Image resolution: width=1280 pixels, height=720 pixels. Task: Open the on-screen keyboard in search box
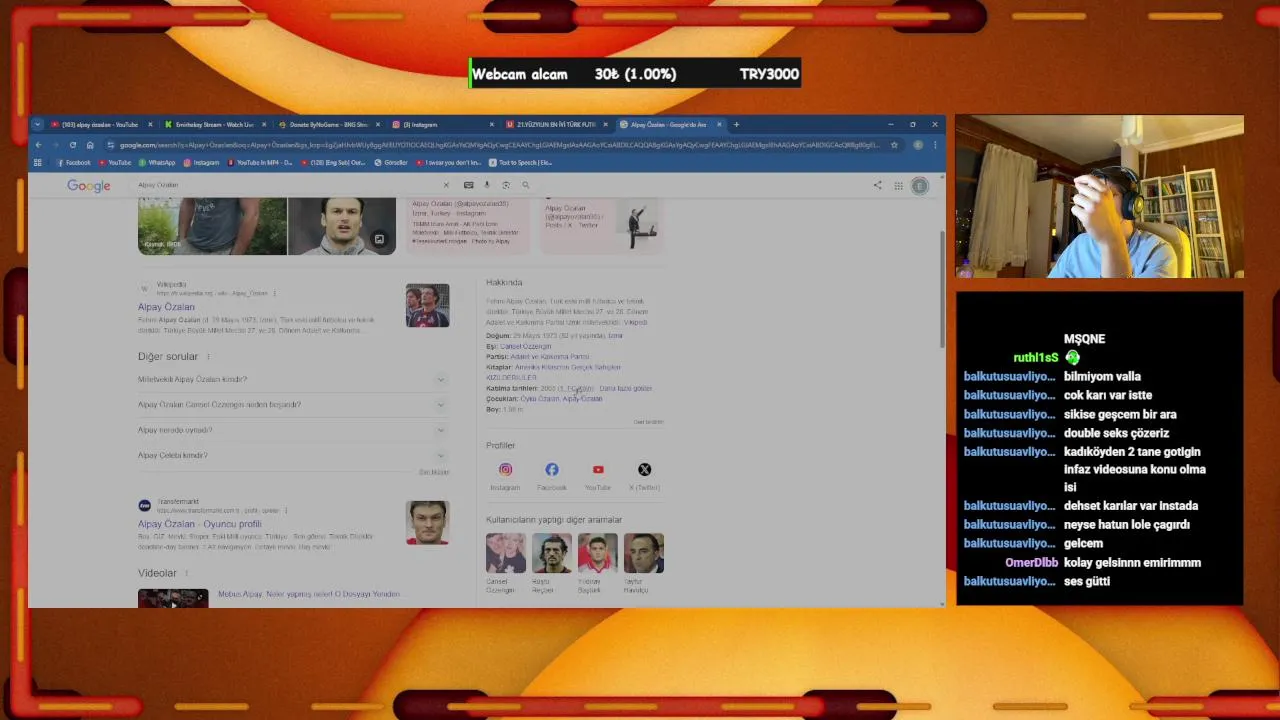468,185
